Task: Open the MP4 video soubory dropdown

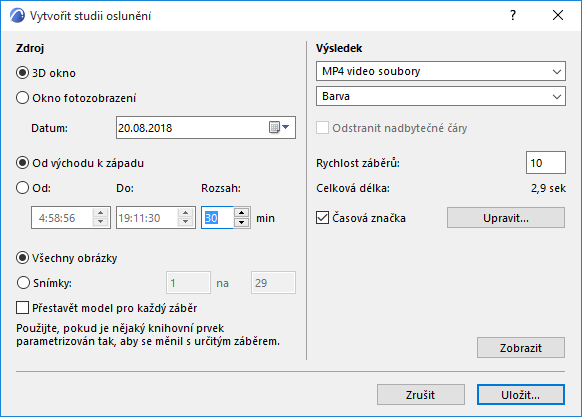Action: coord(441,71)
